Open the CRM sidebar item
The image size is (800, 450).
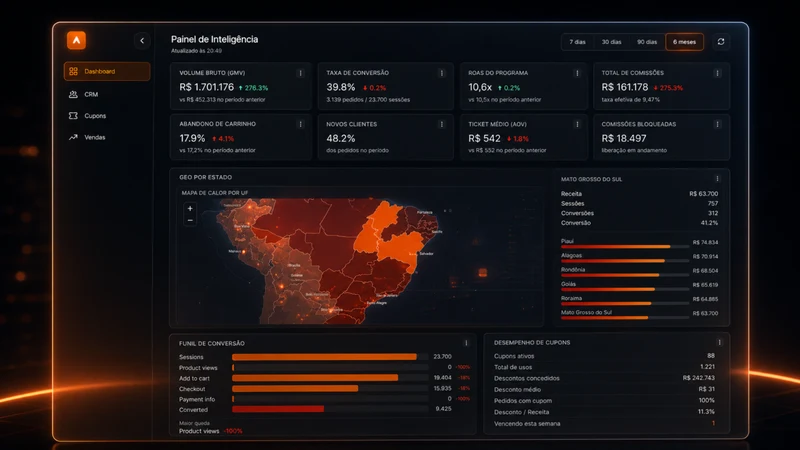tap(107, 94)
